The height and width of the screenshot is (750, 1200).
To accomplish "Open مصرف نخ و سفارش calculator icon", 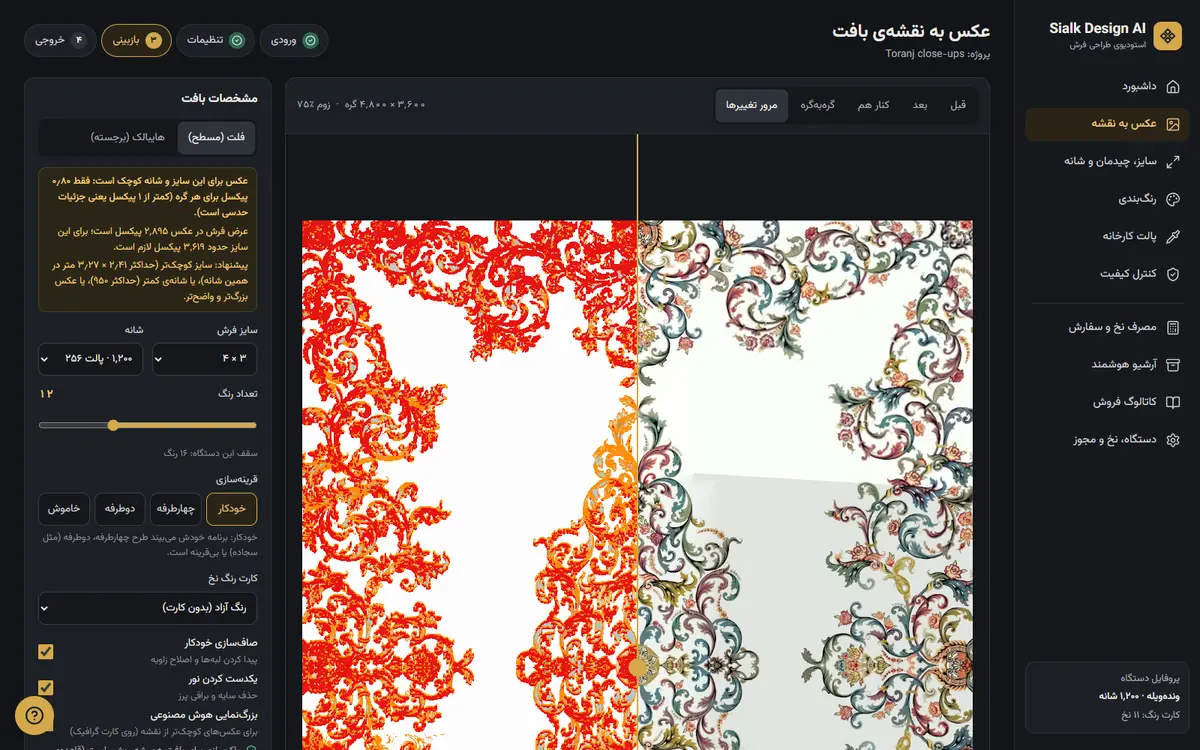I will [x=1173, y=327].
